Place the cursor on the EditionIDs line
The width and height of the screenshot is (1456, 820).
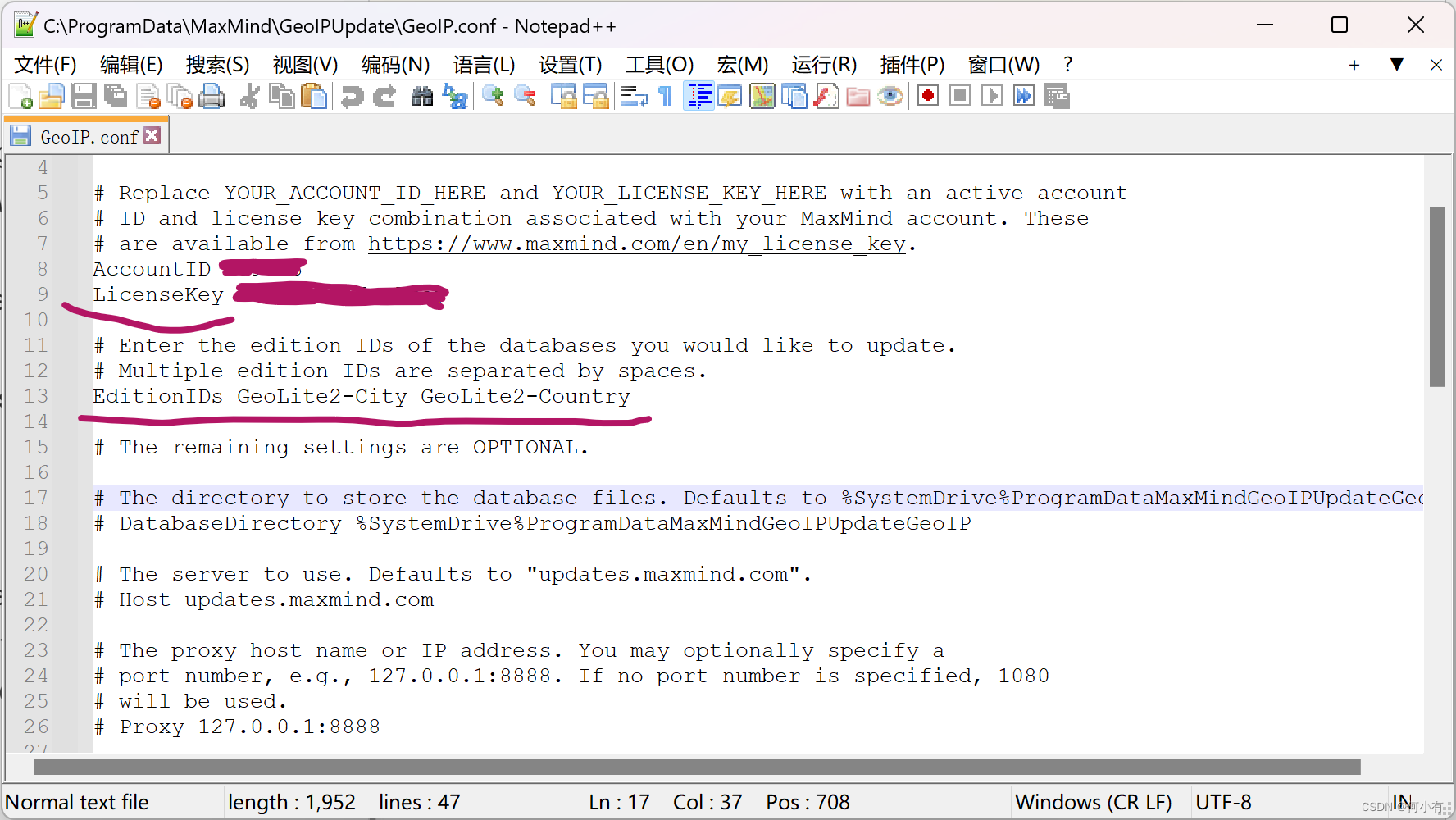362,396
